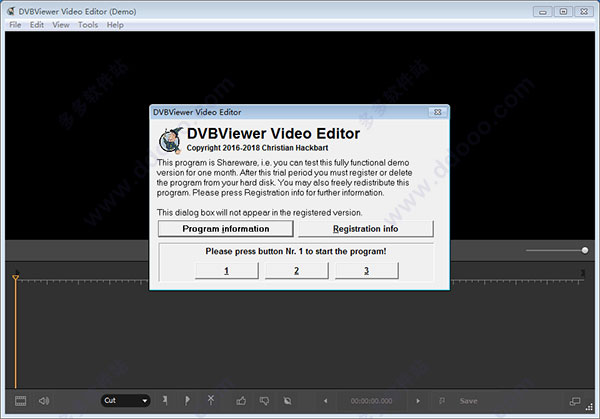Viewport: 600px width, 419px height.
Task: Open the File menu
Action: click(15, 25)
